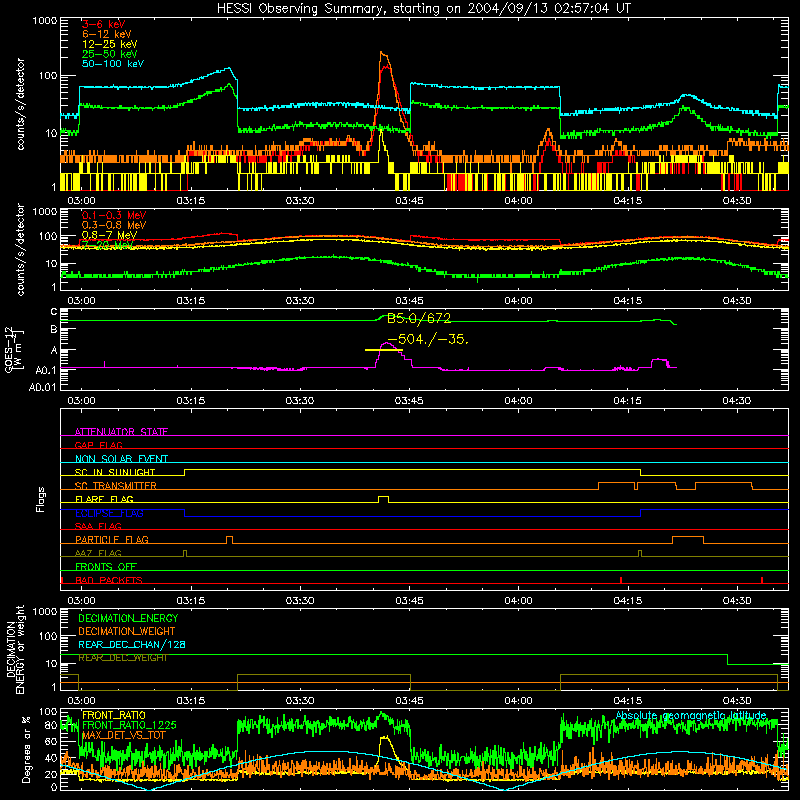Click the 04:15 time label under Flags panel

[628, 601]
